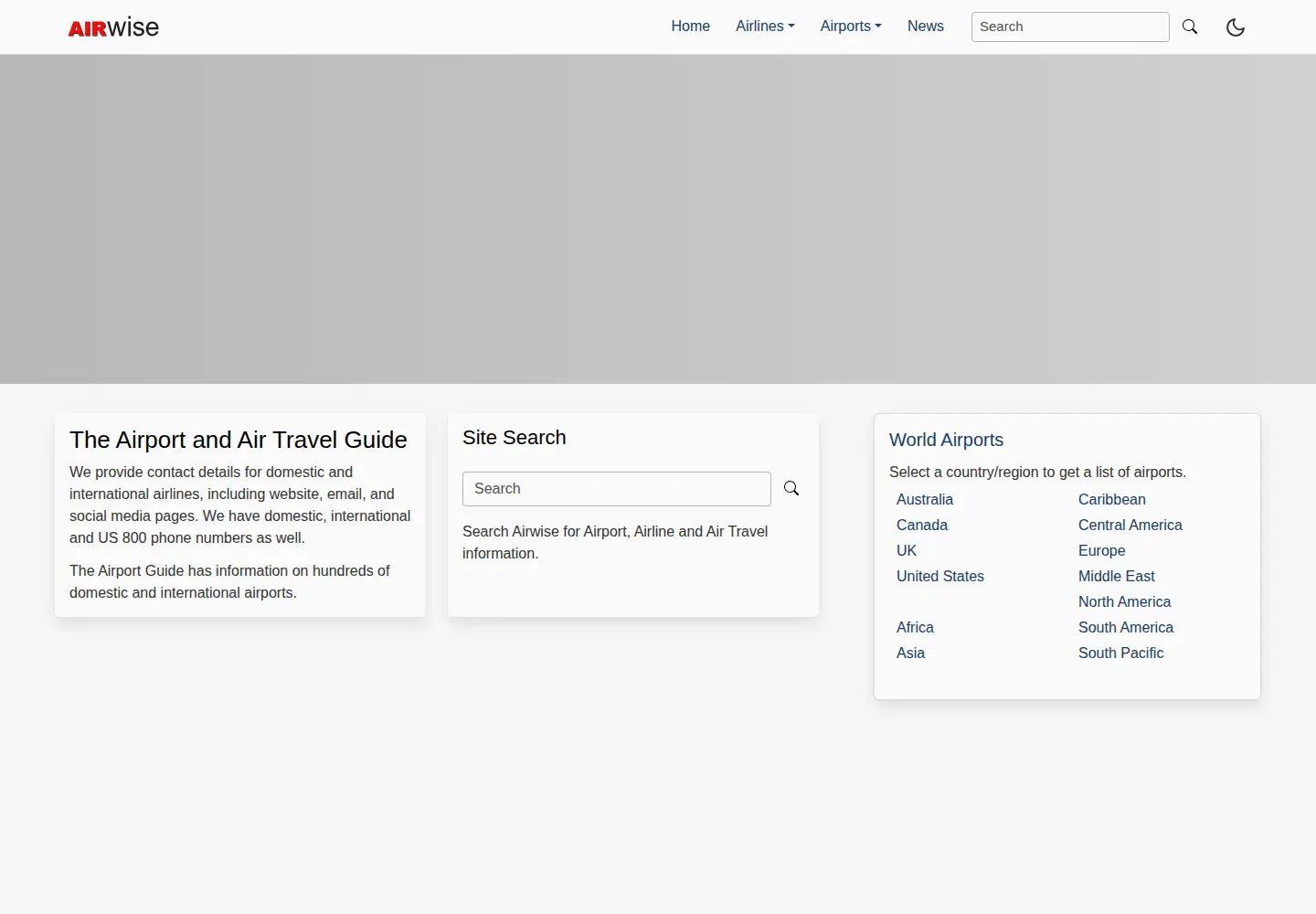The width and height of the screenshot is (1316, 914).
Task: Open the World Airports heading link
Action: point(946,440)
